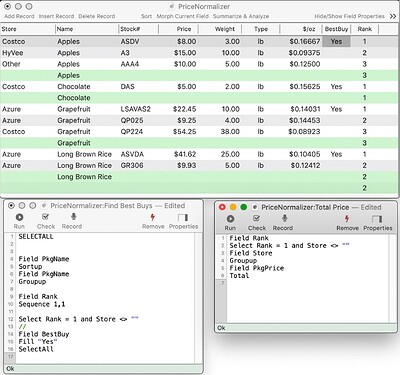Click the LSAVAS2 stock number cell
This screenshot has height=375, width=400.
[x=136, y=109]
